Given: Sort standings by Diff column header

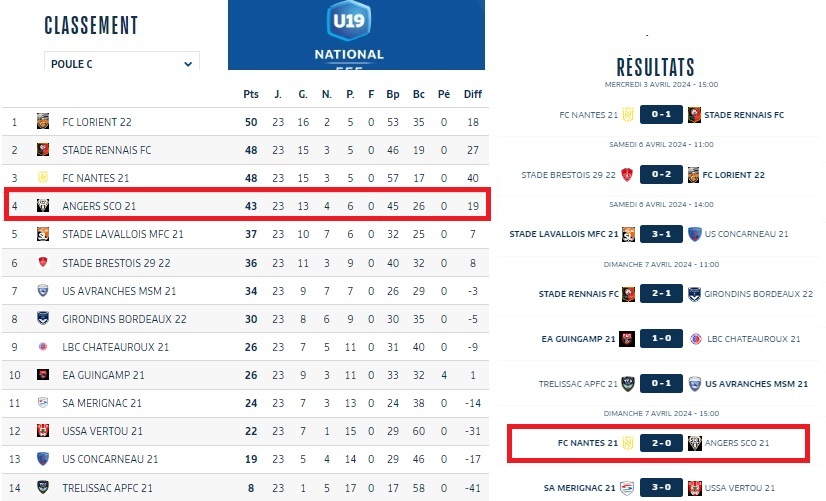Looking at the screenshot, I should 472,94.
